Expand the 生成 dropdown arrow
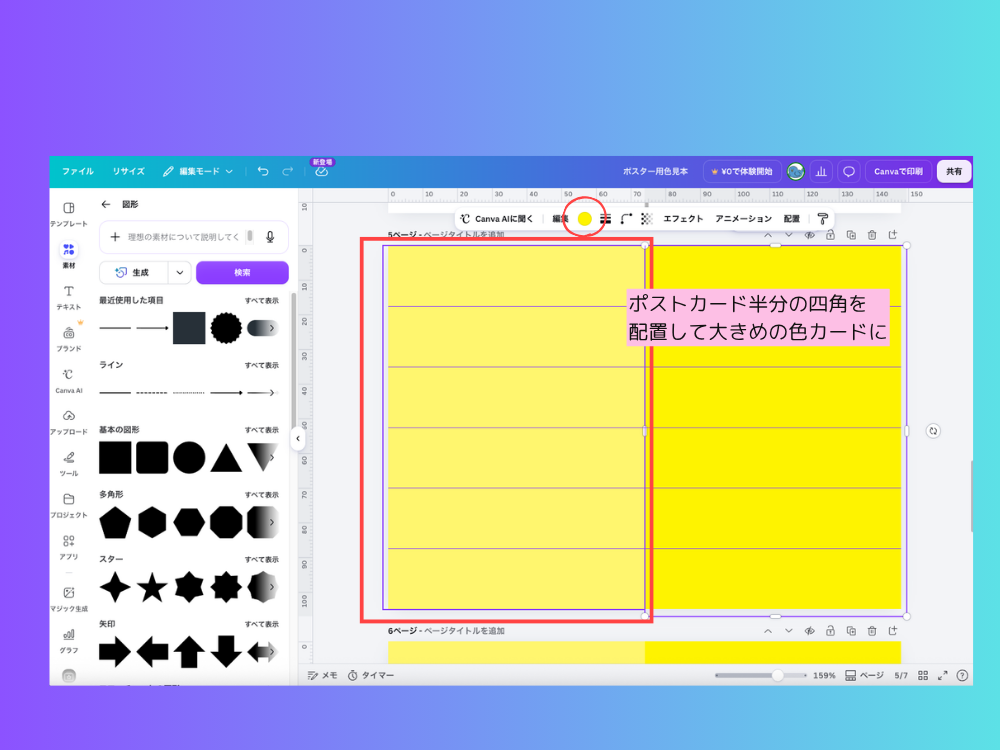 pyautogui.click(x=180, y=272)
